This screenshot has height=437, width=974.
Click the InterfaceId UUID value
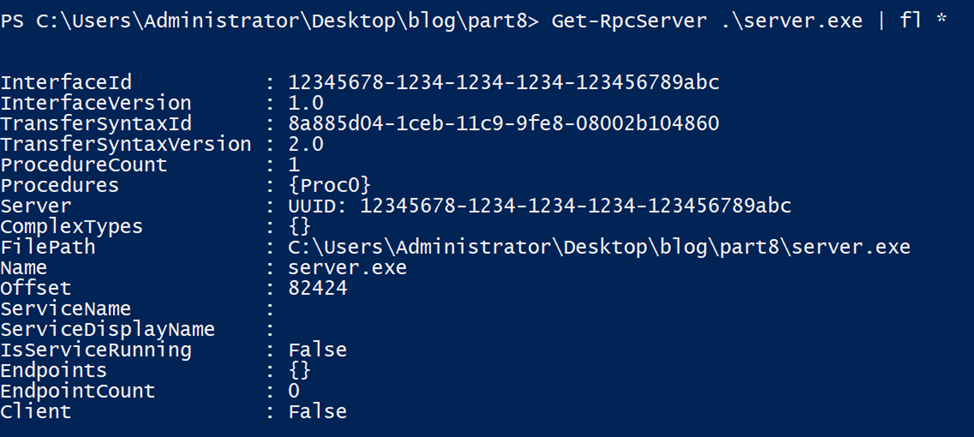point(503,82)
